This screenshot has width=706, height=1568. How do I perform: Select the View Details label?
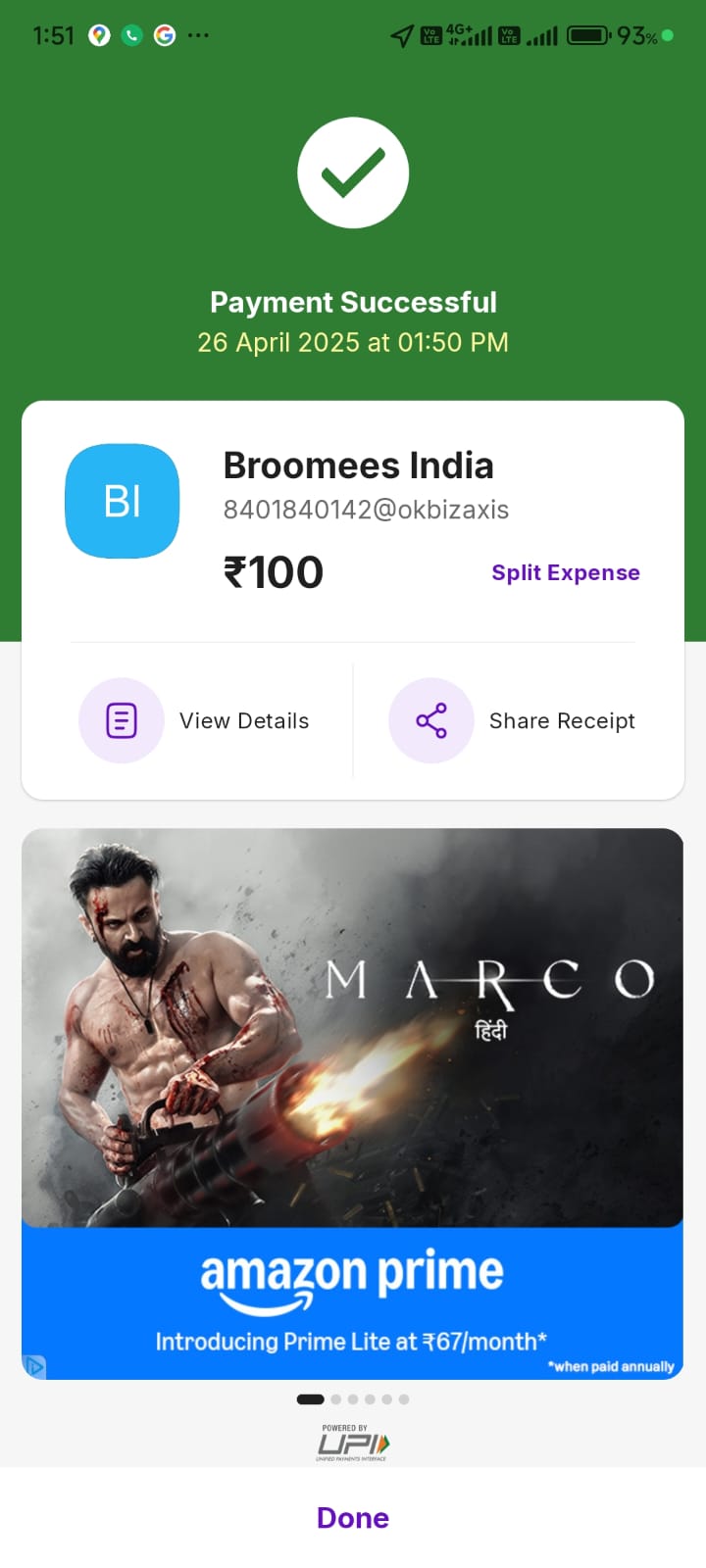pos(244,720)
